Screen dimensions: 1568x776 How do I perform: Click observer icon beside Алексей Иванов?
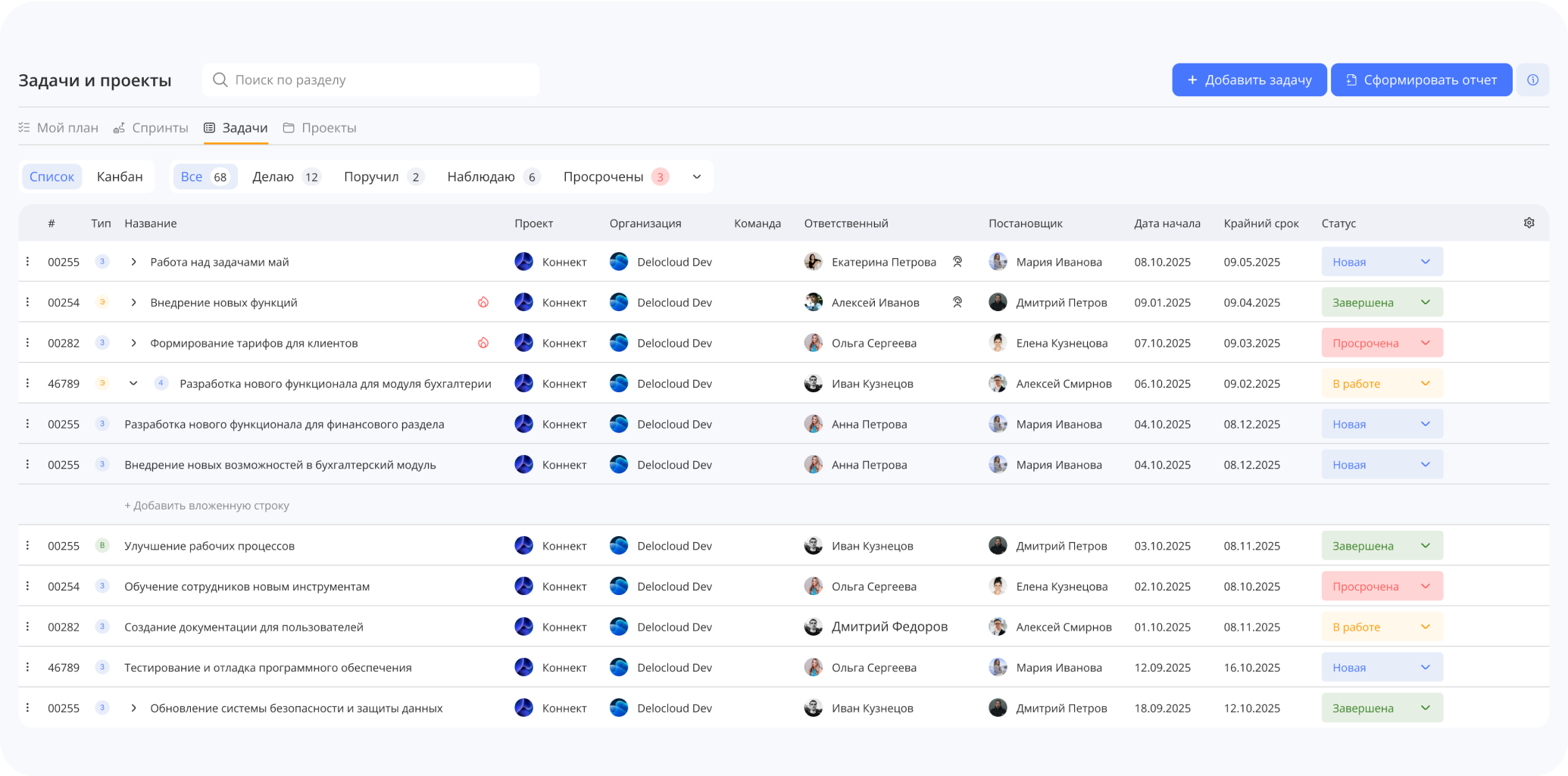957,302
